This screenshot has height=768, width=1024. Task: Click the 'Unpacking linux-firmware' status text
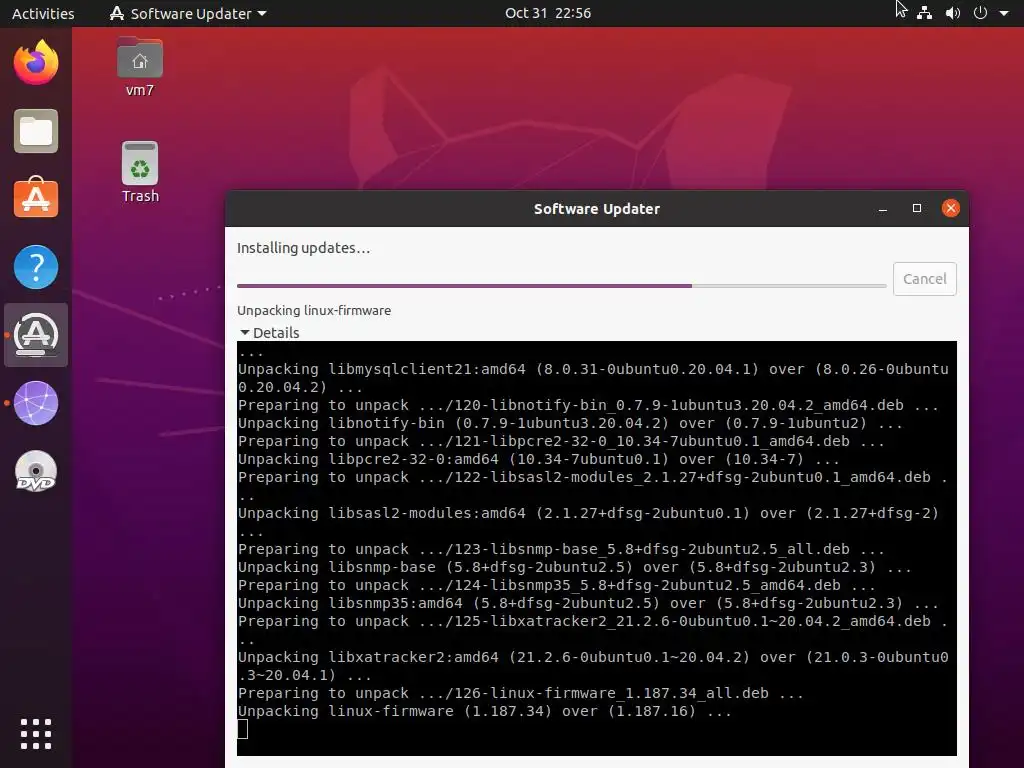(x=314, y=310)
